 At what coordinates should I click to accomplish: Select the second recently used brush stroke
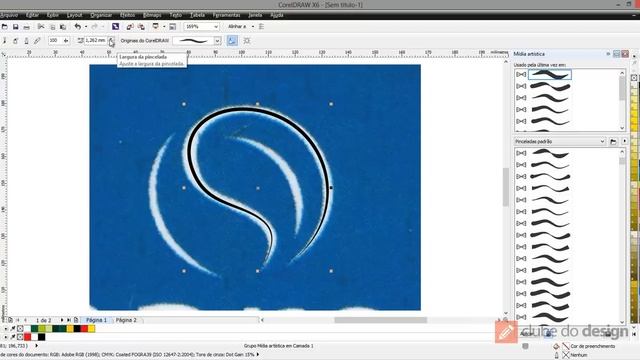click(549, 86)
